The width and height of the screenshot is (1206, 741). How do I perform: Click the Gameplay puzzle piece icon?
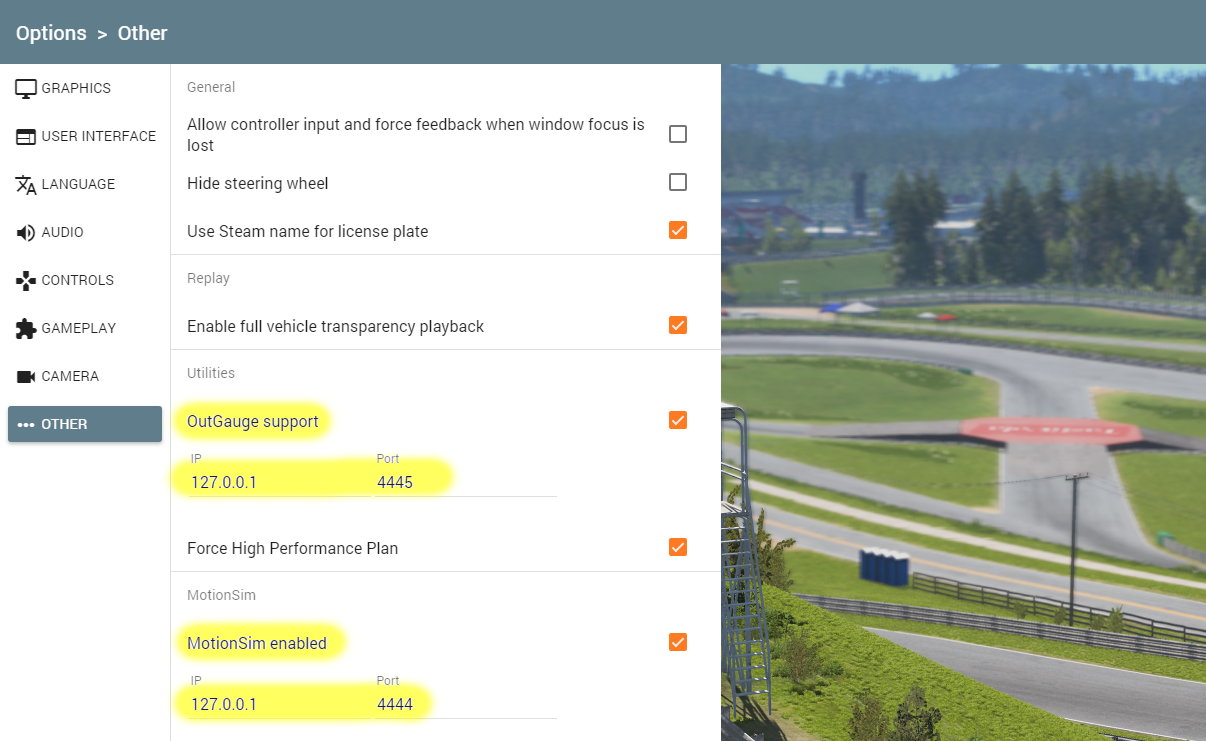pyautogui.click(x=26, y=328)
